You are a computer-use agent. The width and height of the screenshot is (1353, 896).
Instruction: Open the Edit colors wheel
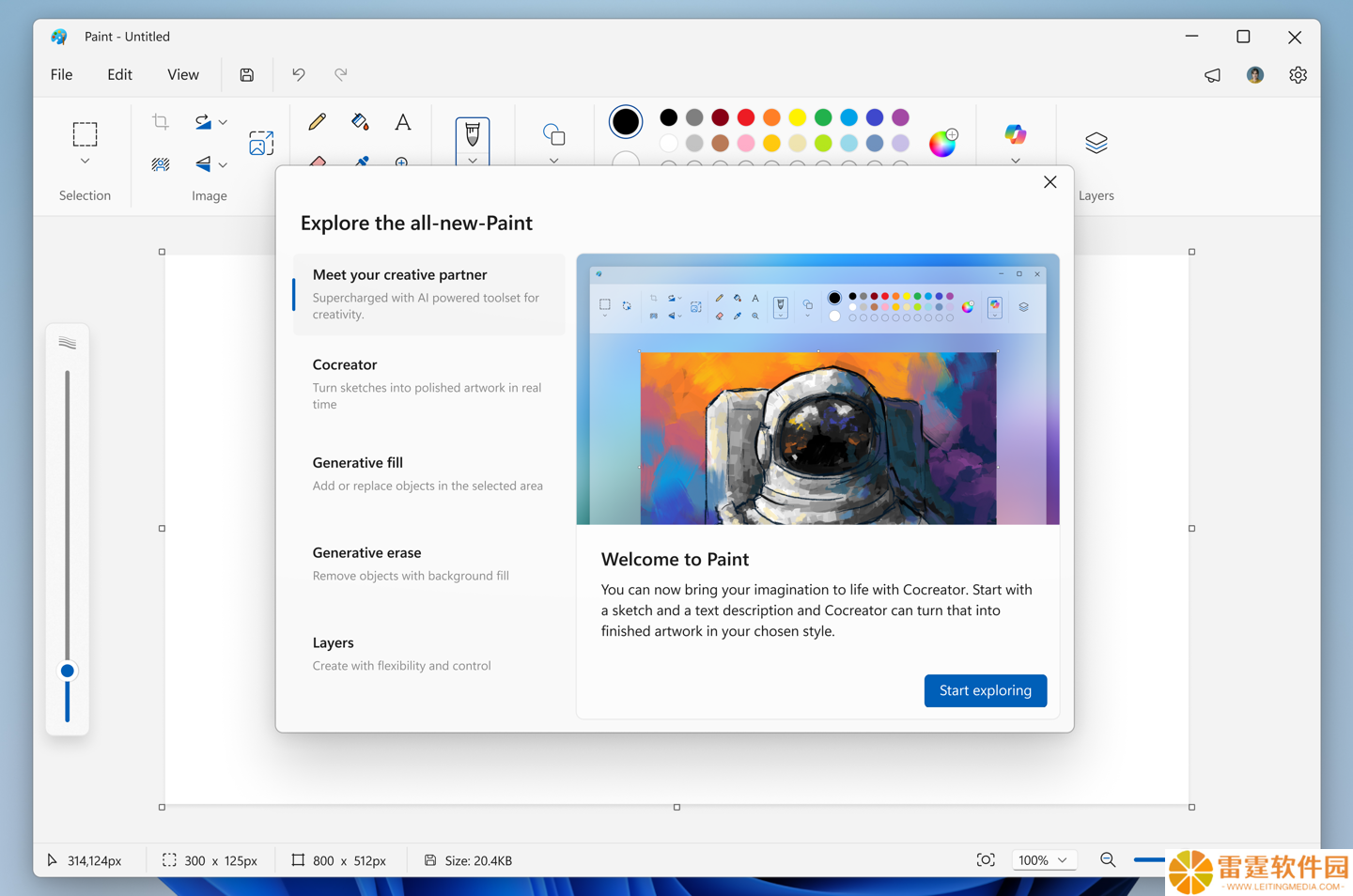(x=942, y=143)
